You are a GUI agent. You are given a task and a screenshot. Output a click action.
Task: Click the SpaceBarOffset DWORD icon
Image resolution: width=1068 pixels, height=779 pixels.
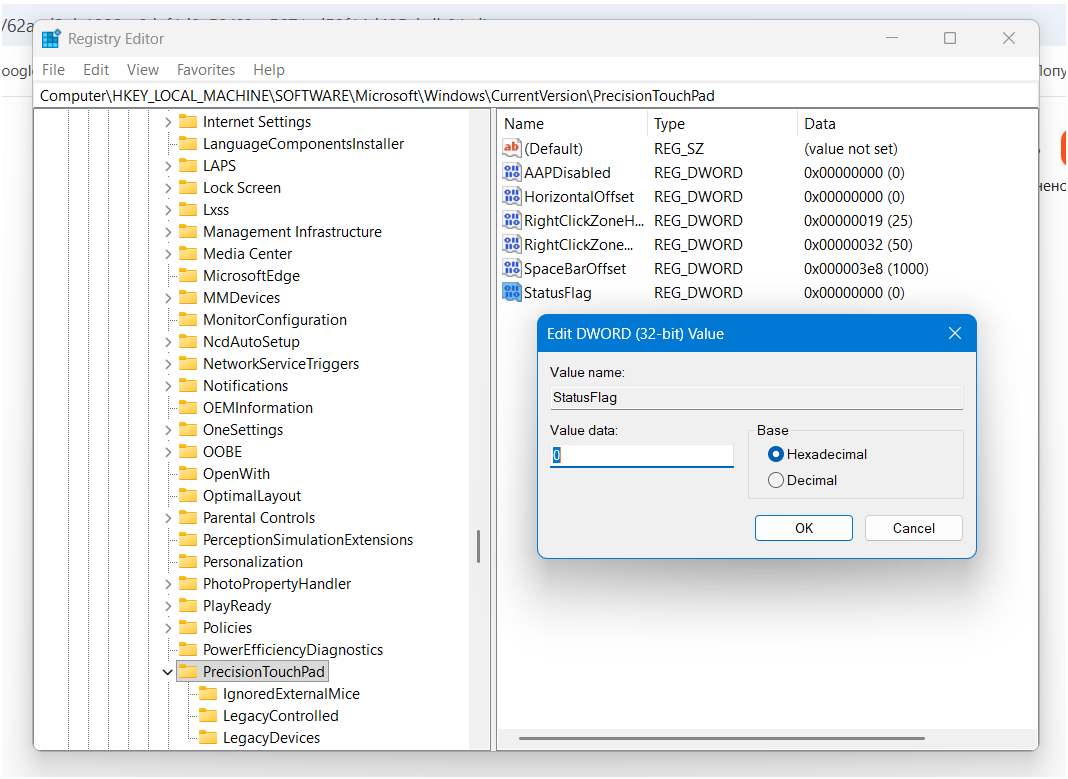(512, 268)
